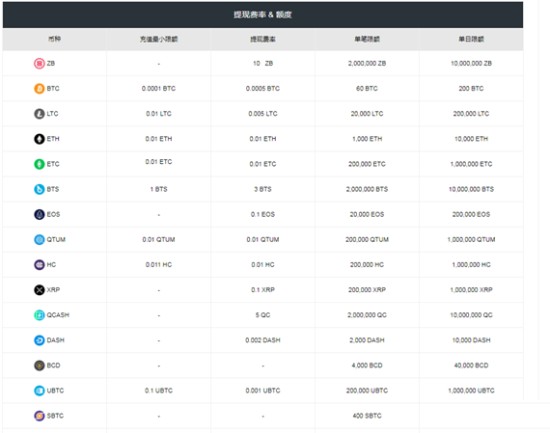Click the 10,000,000 ZB daily limit cell

471,64
